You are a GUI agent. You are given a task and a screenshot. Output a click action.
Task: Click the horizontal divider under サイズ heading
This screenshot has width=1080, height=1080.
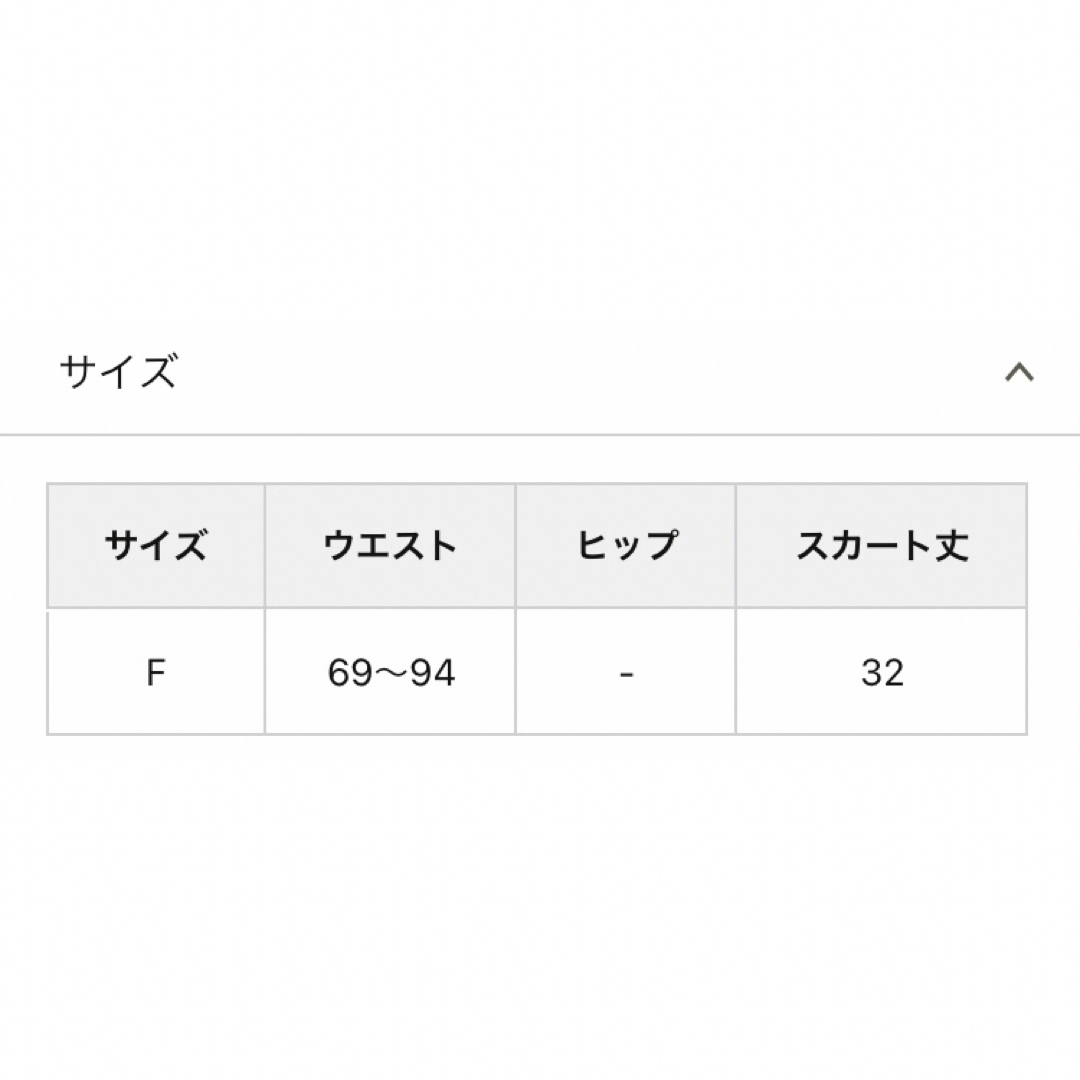(x=540, y=435)
